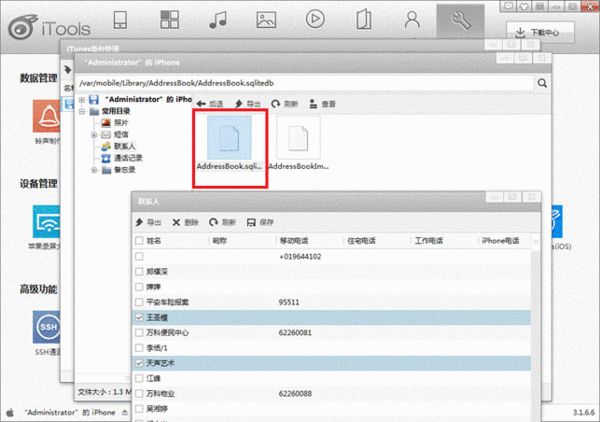Click phone number 62260081

pos(295,332)
